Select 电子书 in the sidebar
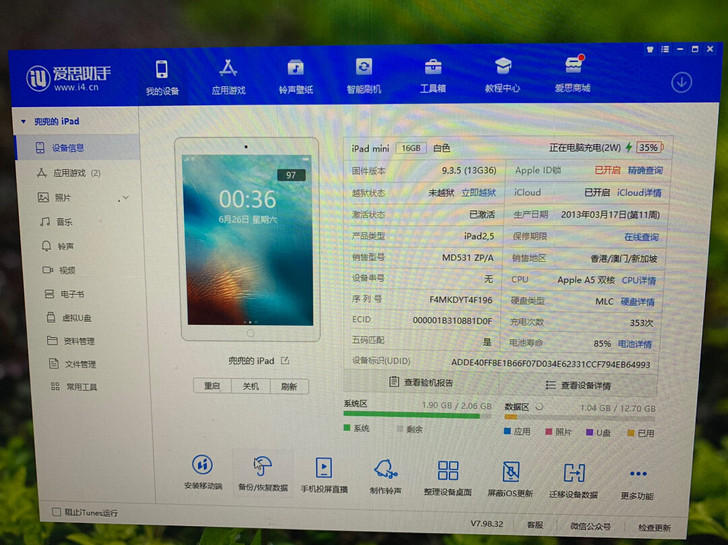728x545 pixels. [x=64, y=294]
